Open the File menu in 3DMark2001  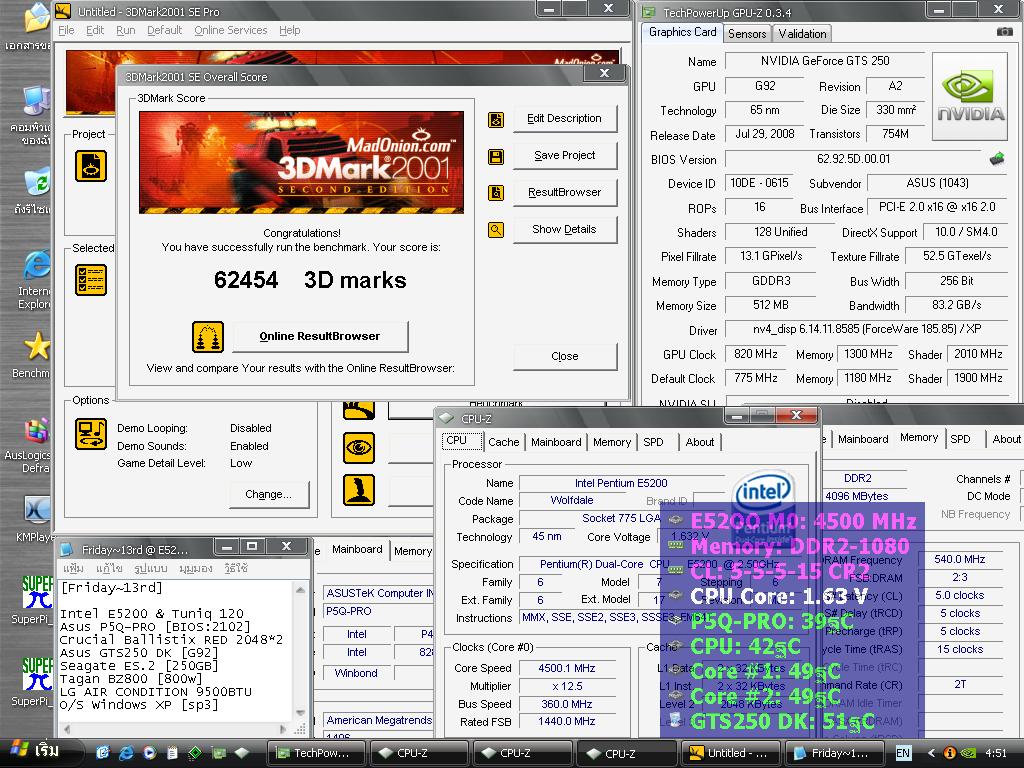[x=66, y=30]
